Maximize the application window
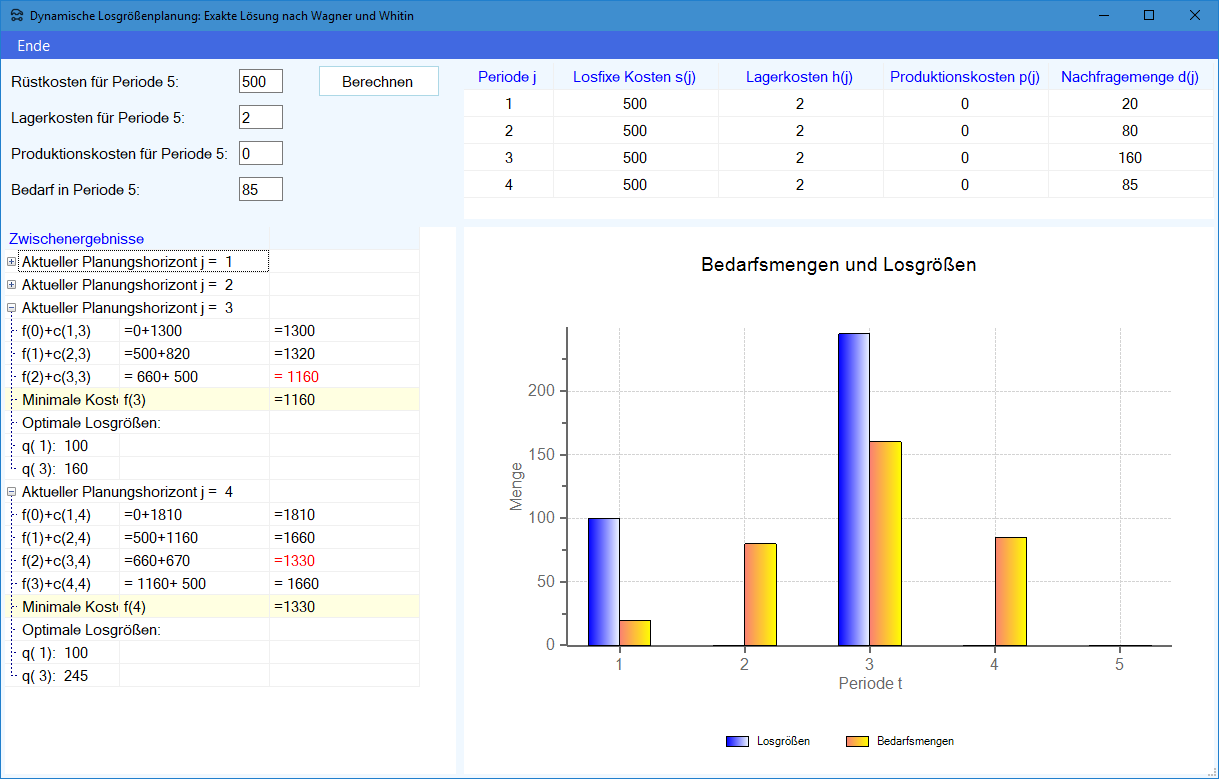 1149,15
